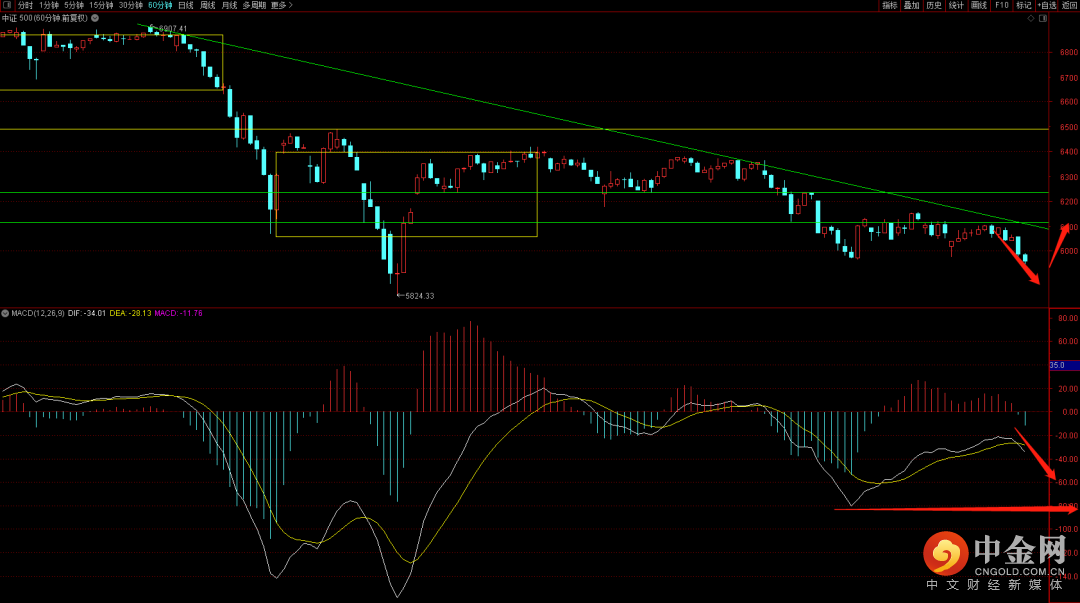Click the diamond icon above price axis
This screenshot has width=1080, height=603.
coord(1032,18)
